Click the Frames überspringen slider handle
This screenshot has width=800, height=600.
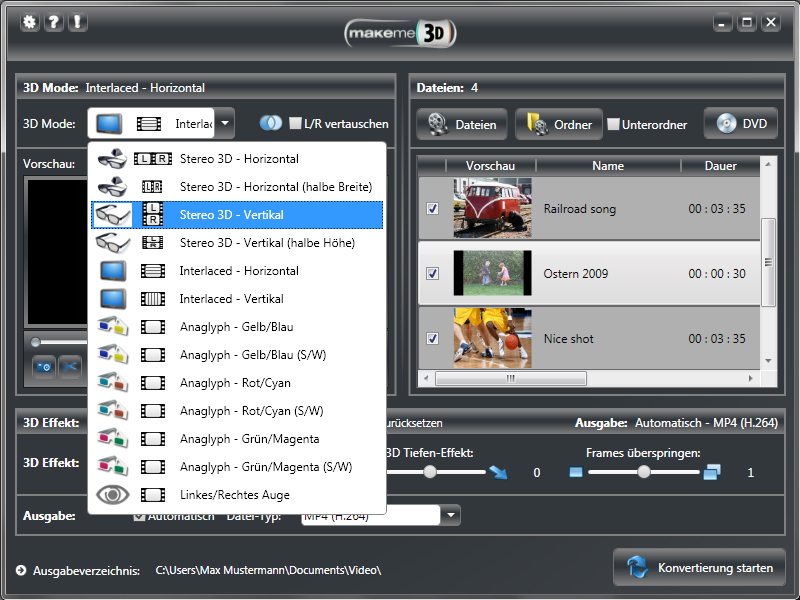coord(644,472)
